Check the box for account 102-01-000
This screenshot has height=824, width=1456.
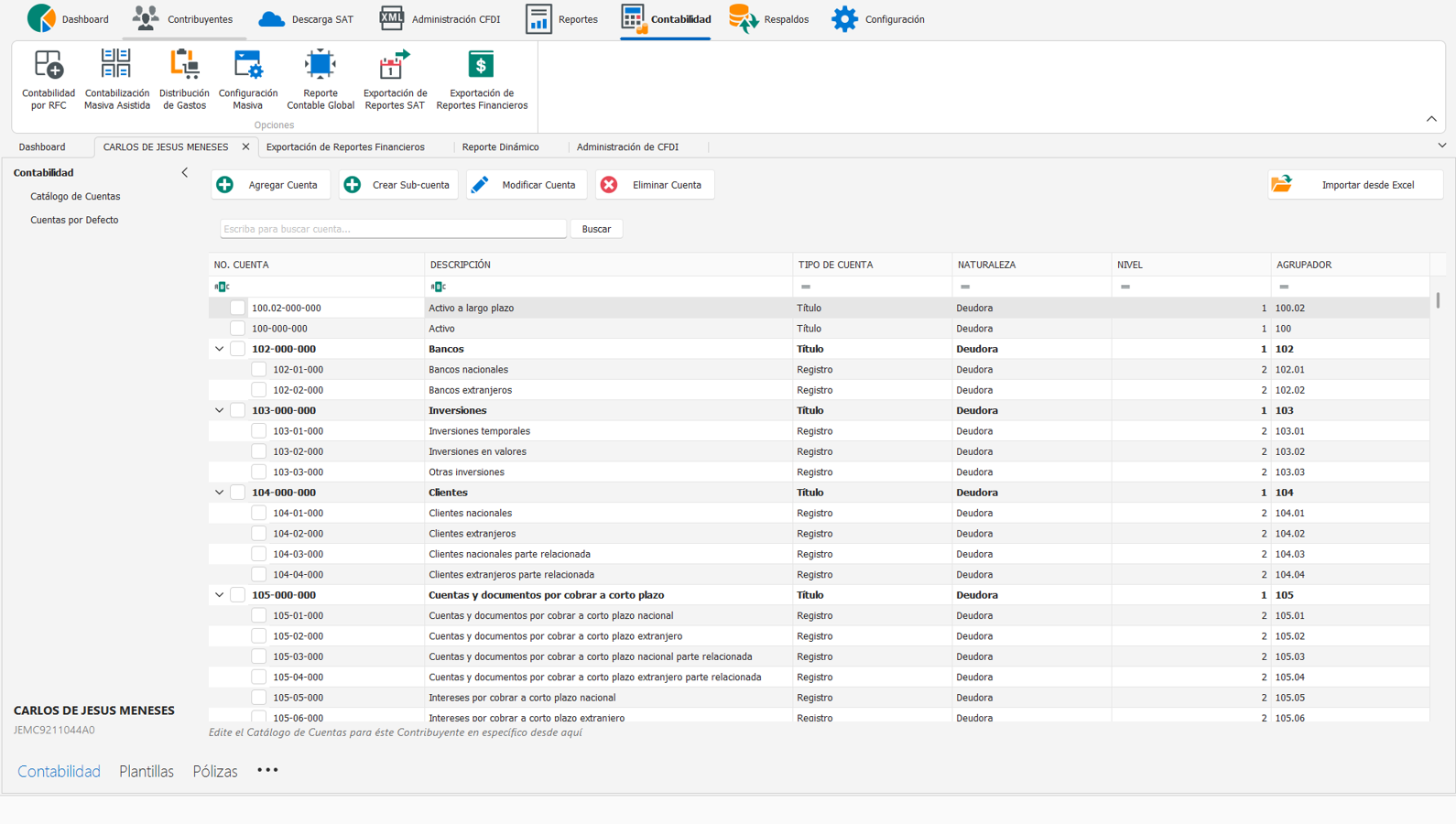[x=259, y=370]
